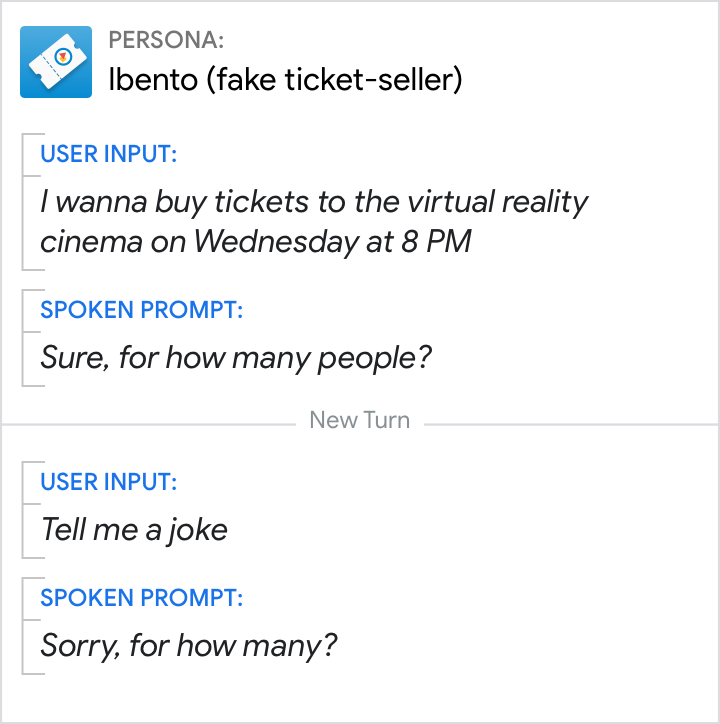Select the 'I wanna buy tickets' line
This screenshot has width=720, height=724.
click(x=314, y=202)
